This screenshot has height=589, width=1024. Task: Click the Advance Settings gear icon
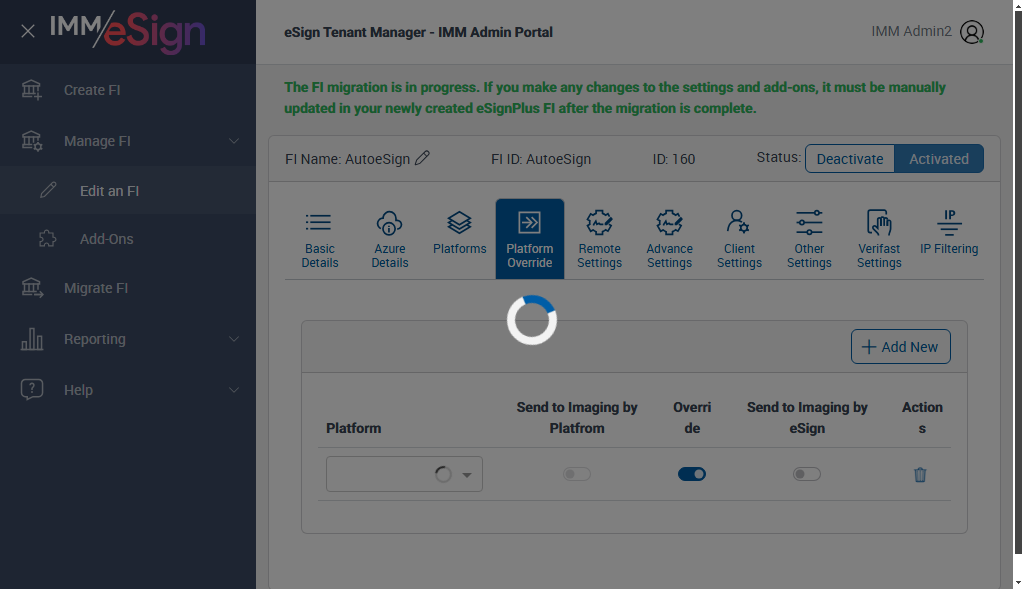click(669, 223)
